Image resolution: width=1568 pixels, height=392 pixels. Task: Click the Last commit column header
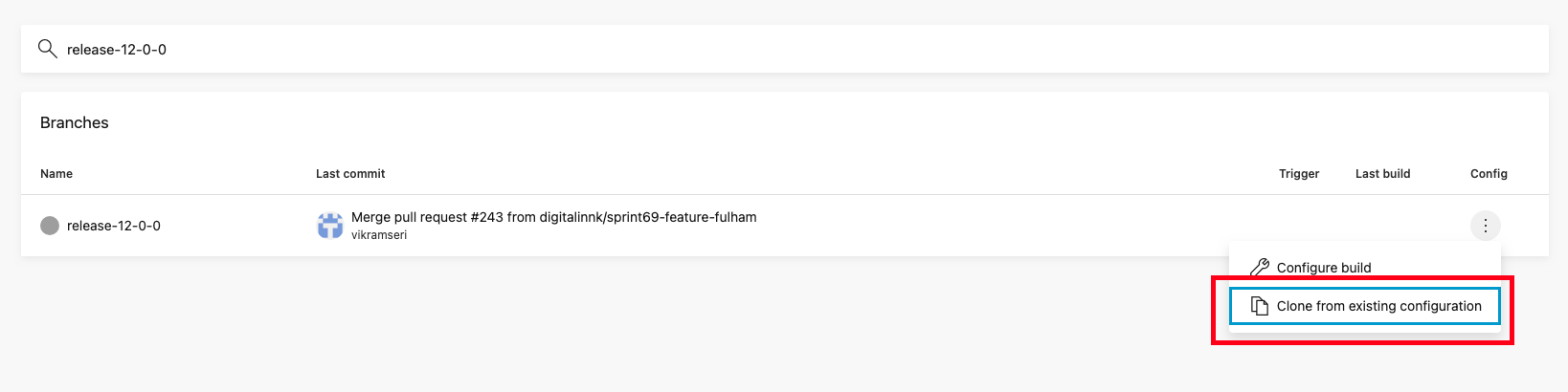350,173
